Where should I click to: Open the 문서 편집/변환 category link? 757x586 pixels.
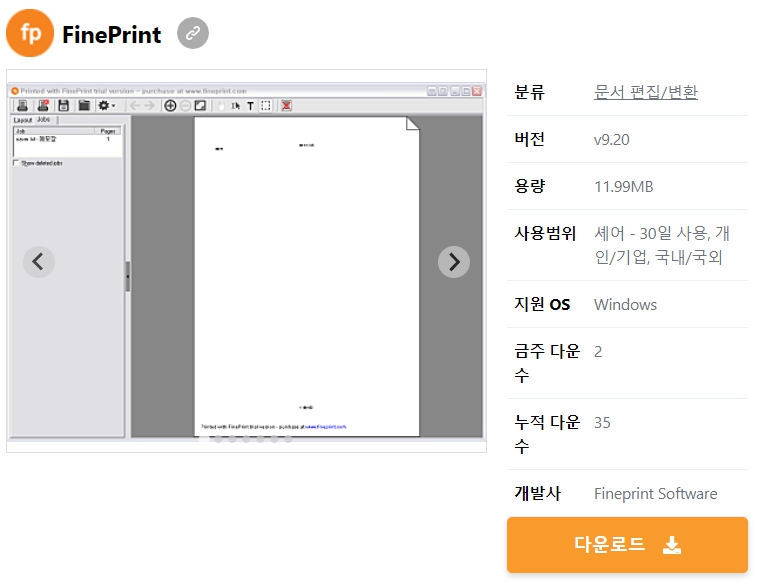[x=645, y=92]
